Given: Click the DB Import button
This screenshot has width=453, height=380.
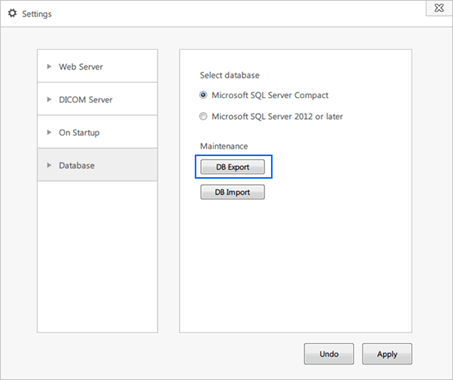Looking at the screenshot, I should pos(233,192).
